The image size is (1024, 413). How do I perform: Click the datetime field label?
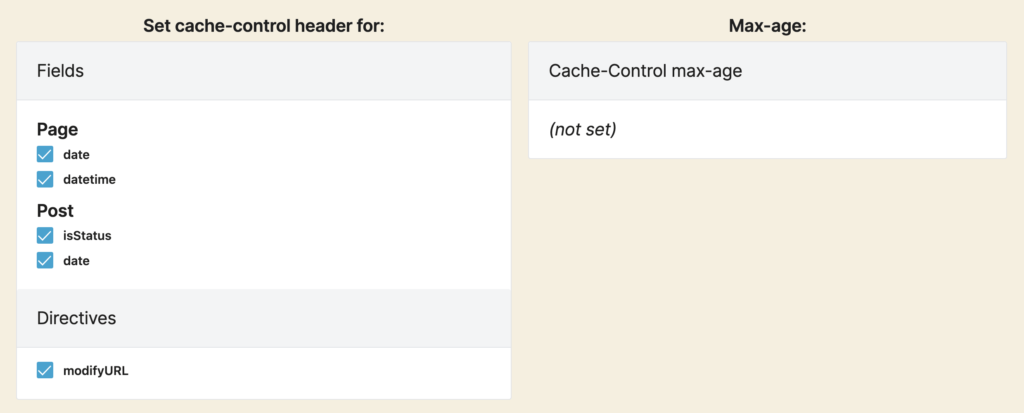coord(89,180)
